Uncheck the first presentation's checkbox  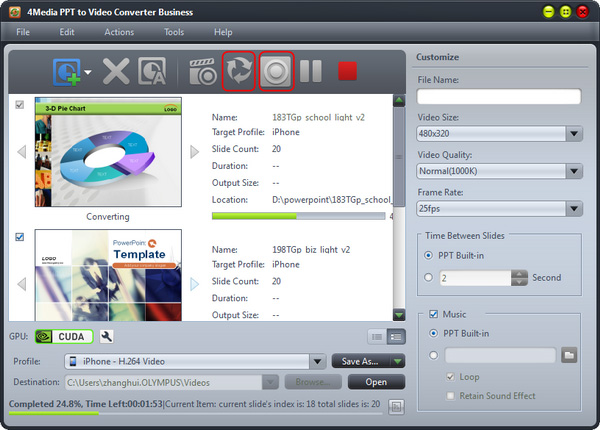pyautogui.click(x=20, y=104)
